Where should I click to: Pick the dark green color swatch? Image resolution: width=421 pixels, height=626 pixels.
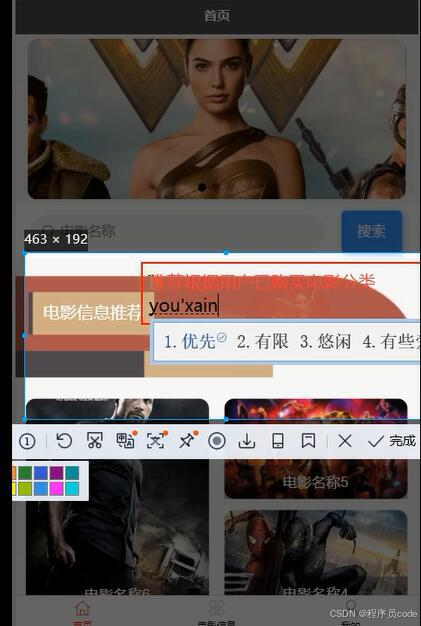pos(25,473)
